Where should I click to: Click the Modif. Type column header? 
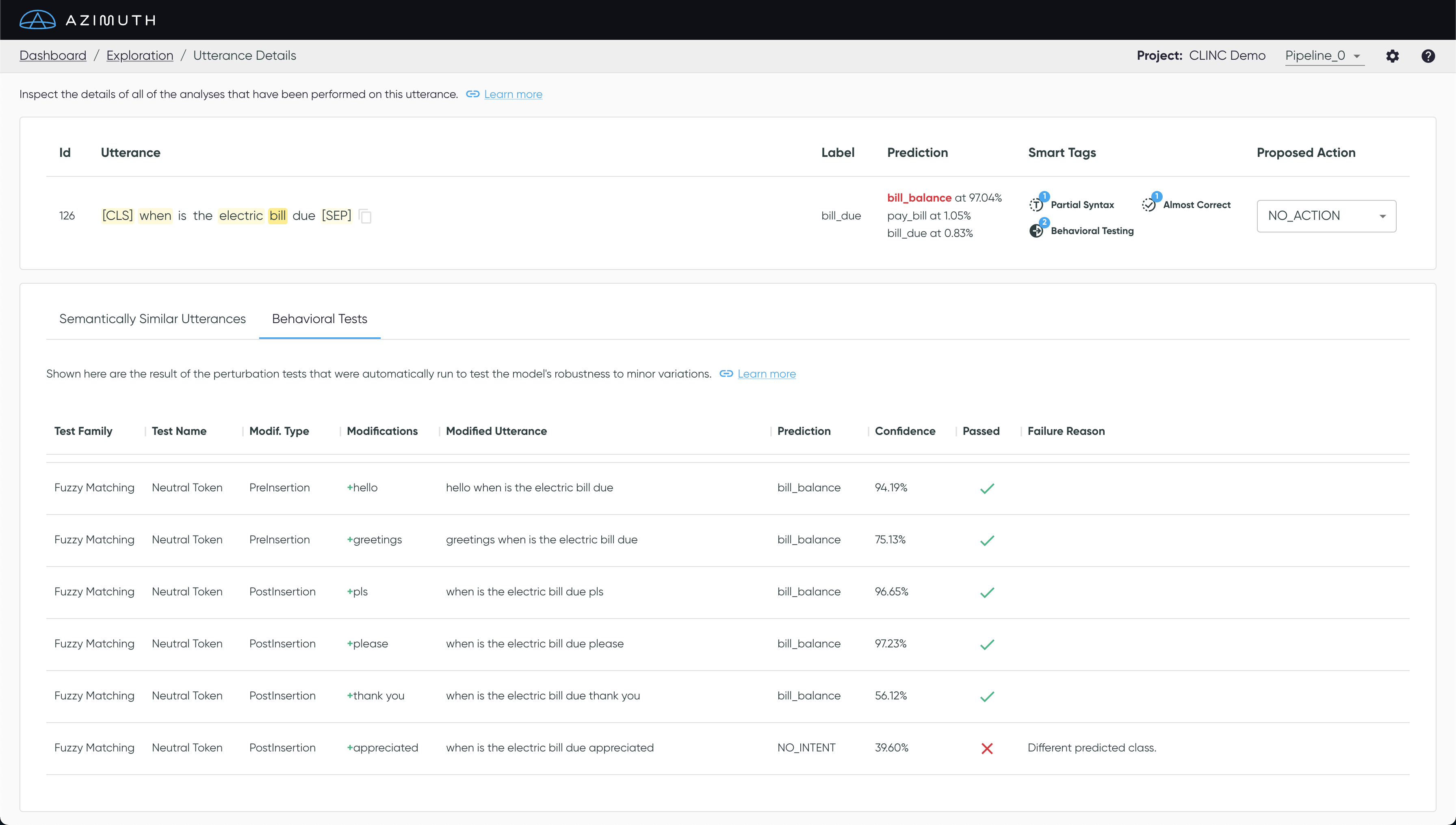[x=279, y=431]
